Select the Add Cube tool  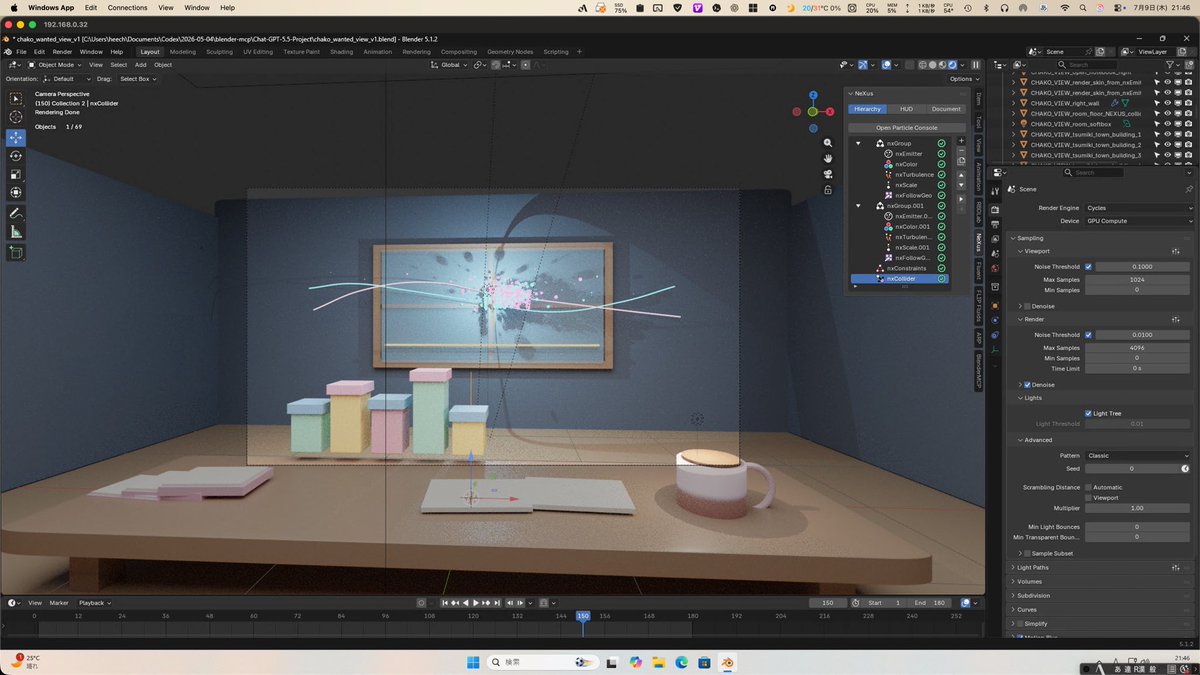pyautogui.click(x=16, y=253)
